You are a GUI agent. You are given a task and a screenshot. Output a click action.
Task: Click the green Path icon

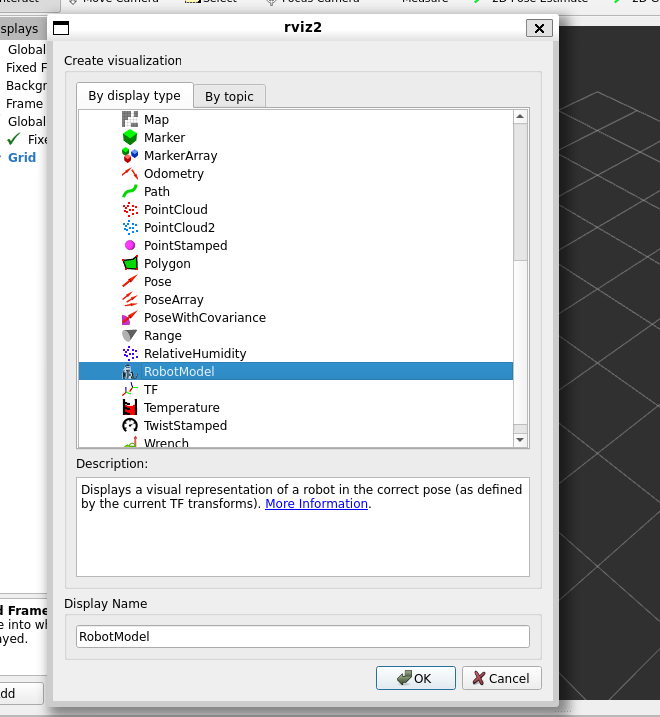pos(130,191)
